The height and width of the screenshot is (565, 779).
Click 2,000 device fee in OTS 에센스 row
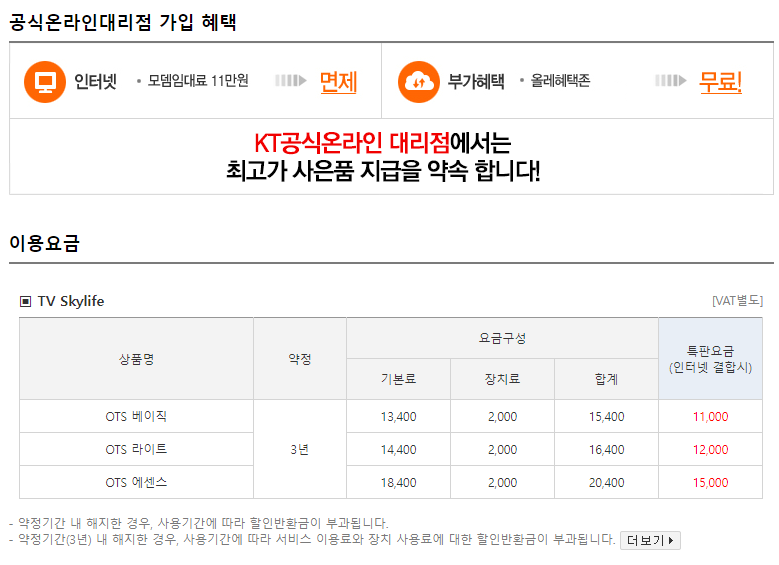(502, 483)
